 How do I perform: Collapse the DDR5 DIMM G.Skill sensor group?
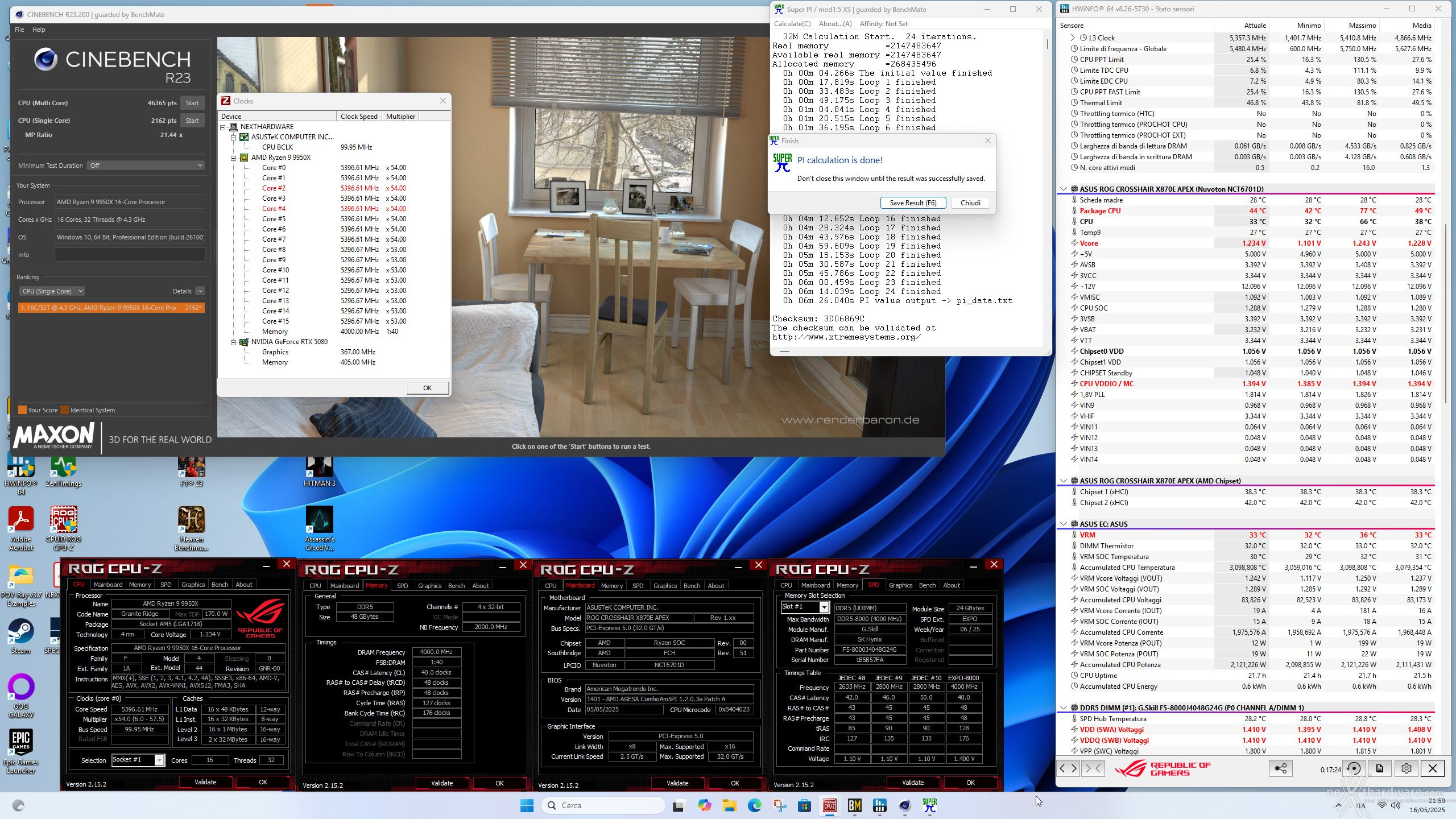click(x=1064, y=708)
